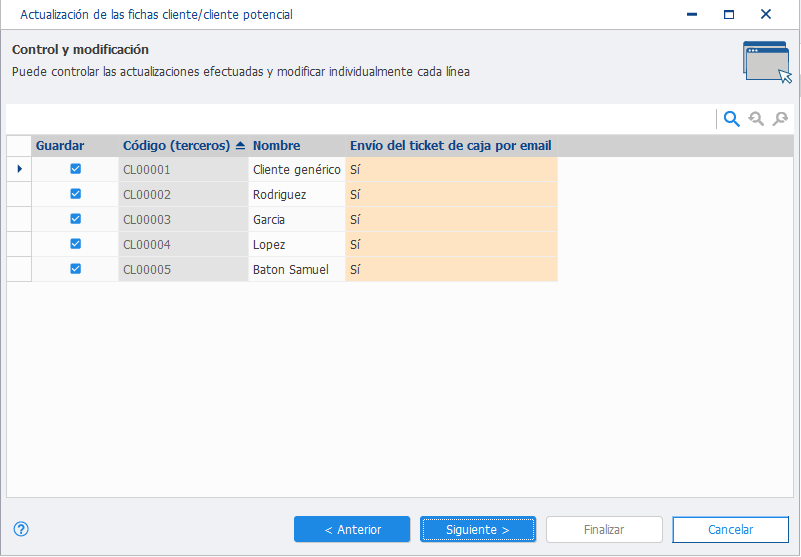Click Envío del ticket de caja header
Image resolution: width=801 pixels, height=557 pixels.
(x=452, y=146)
